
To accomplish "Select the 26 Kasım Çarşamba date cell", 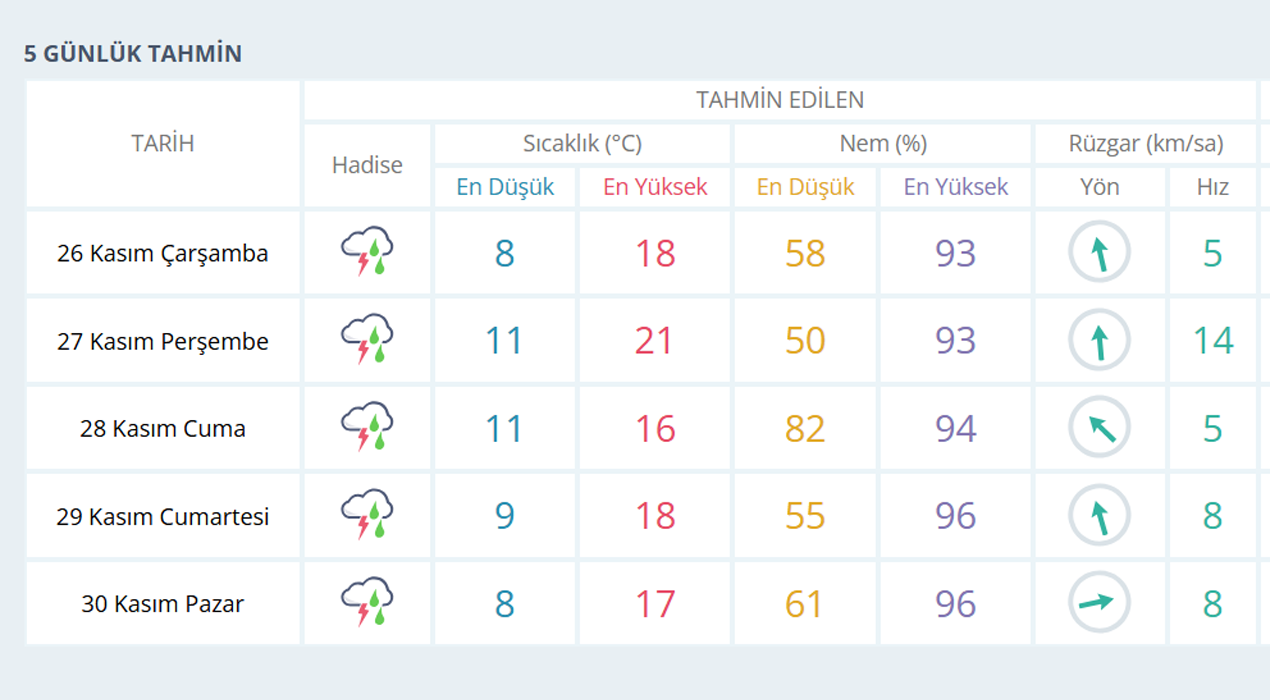I will [163, 254].
